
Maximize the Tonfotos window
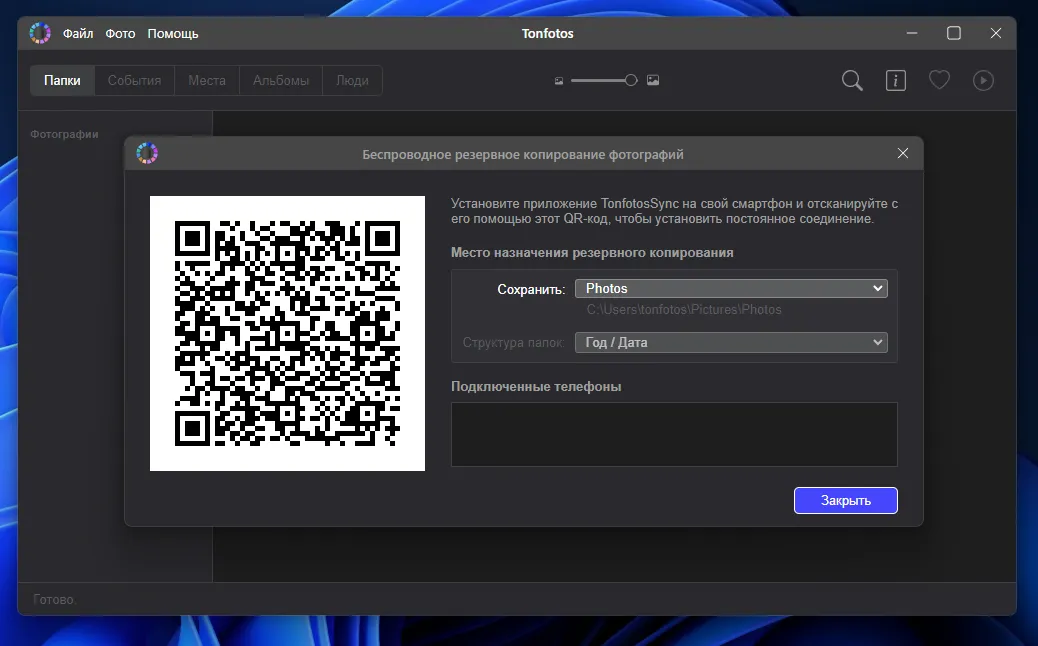click(953, 33)
